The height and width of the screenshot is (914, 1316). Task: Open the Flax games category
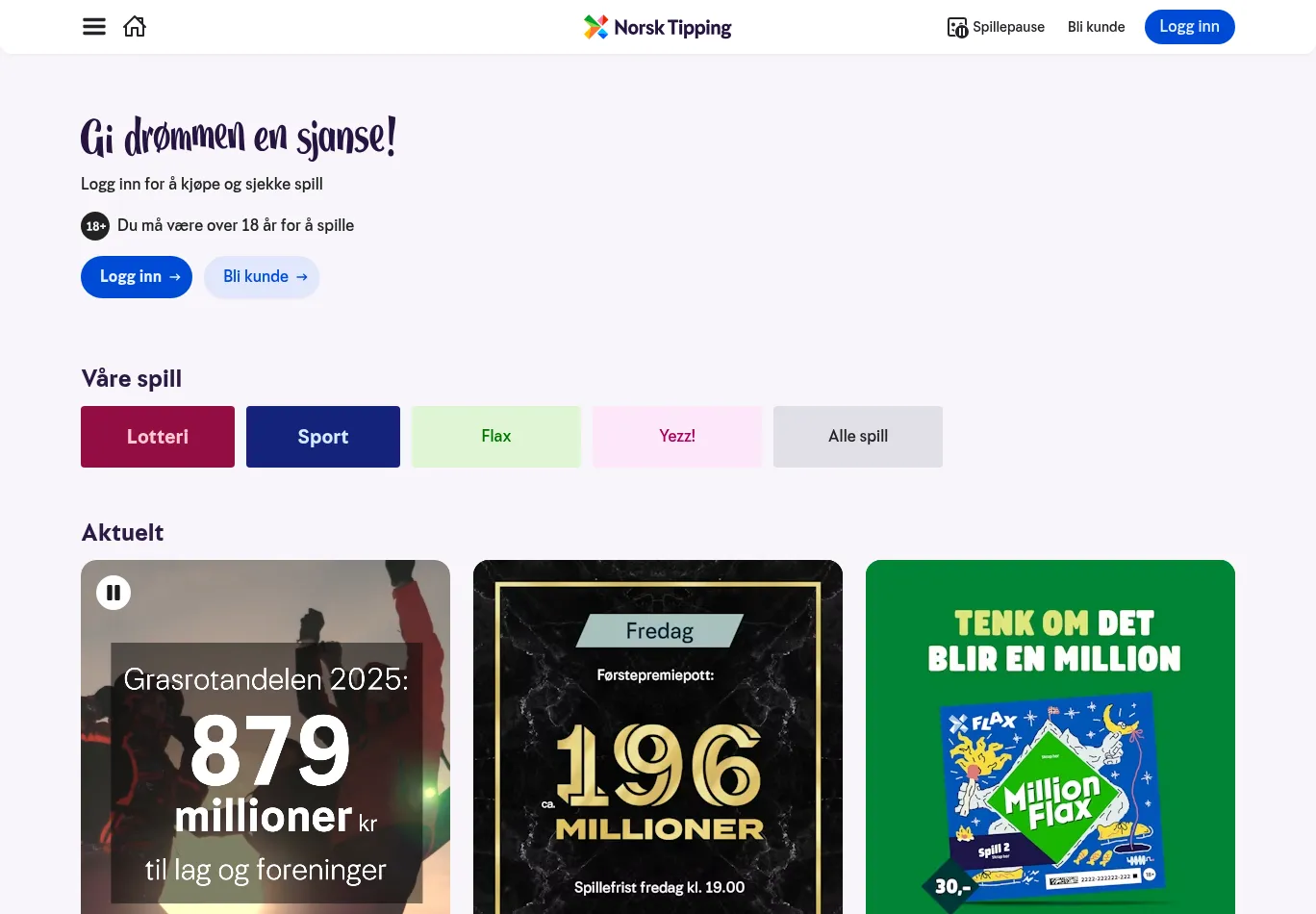496,437
